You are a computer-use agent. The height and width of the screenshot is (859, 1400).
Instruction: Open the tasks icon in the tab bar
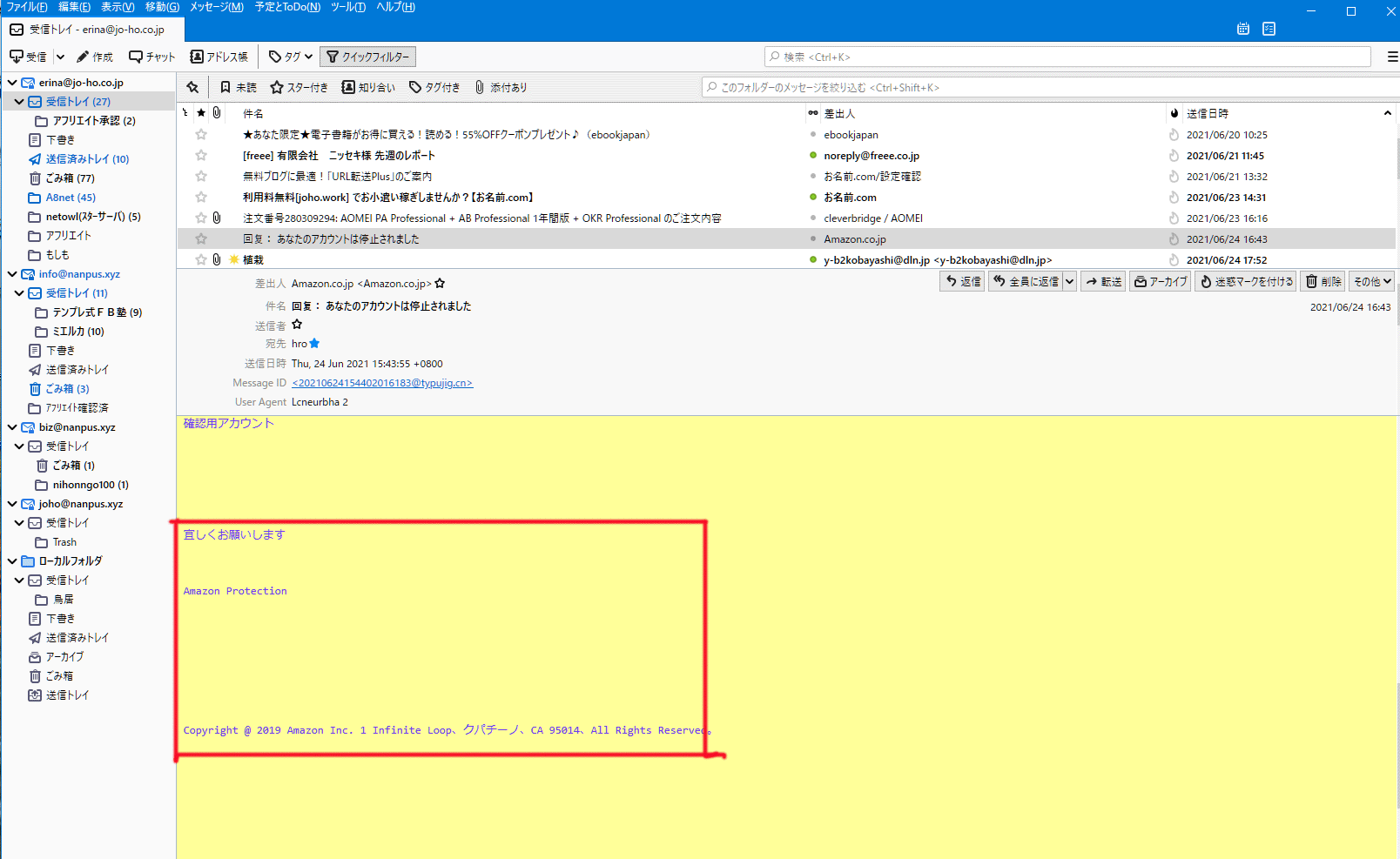1269,29
